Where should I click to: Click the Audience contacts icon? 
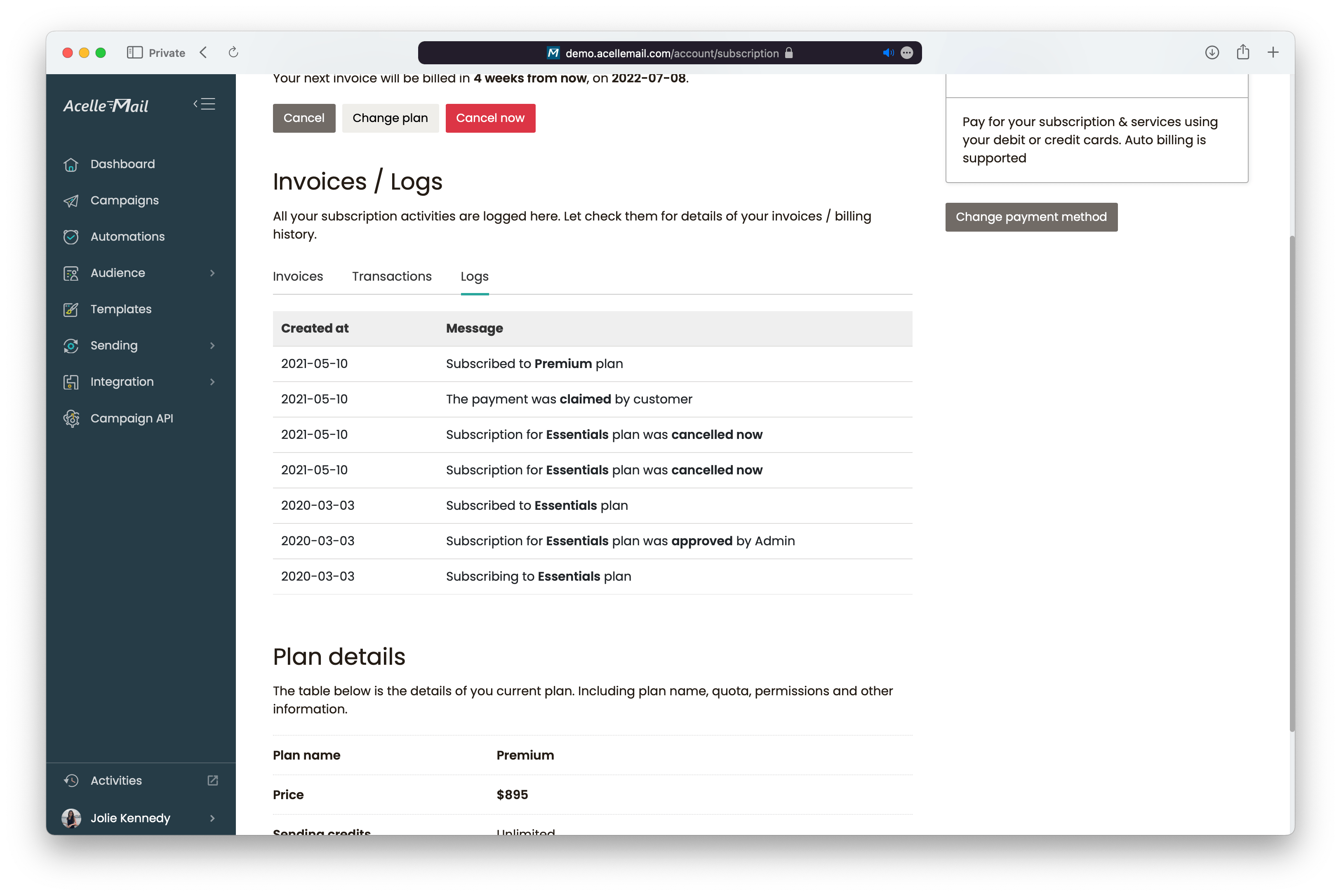(71, 273)
